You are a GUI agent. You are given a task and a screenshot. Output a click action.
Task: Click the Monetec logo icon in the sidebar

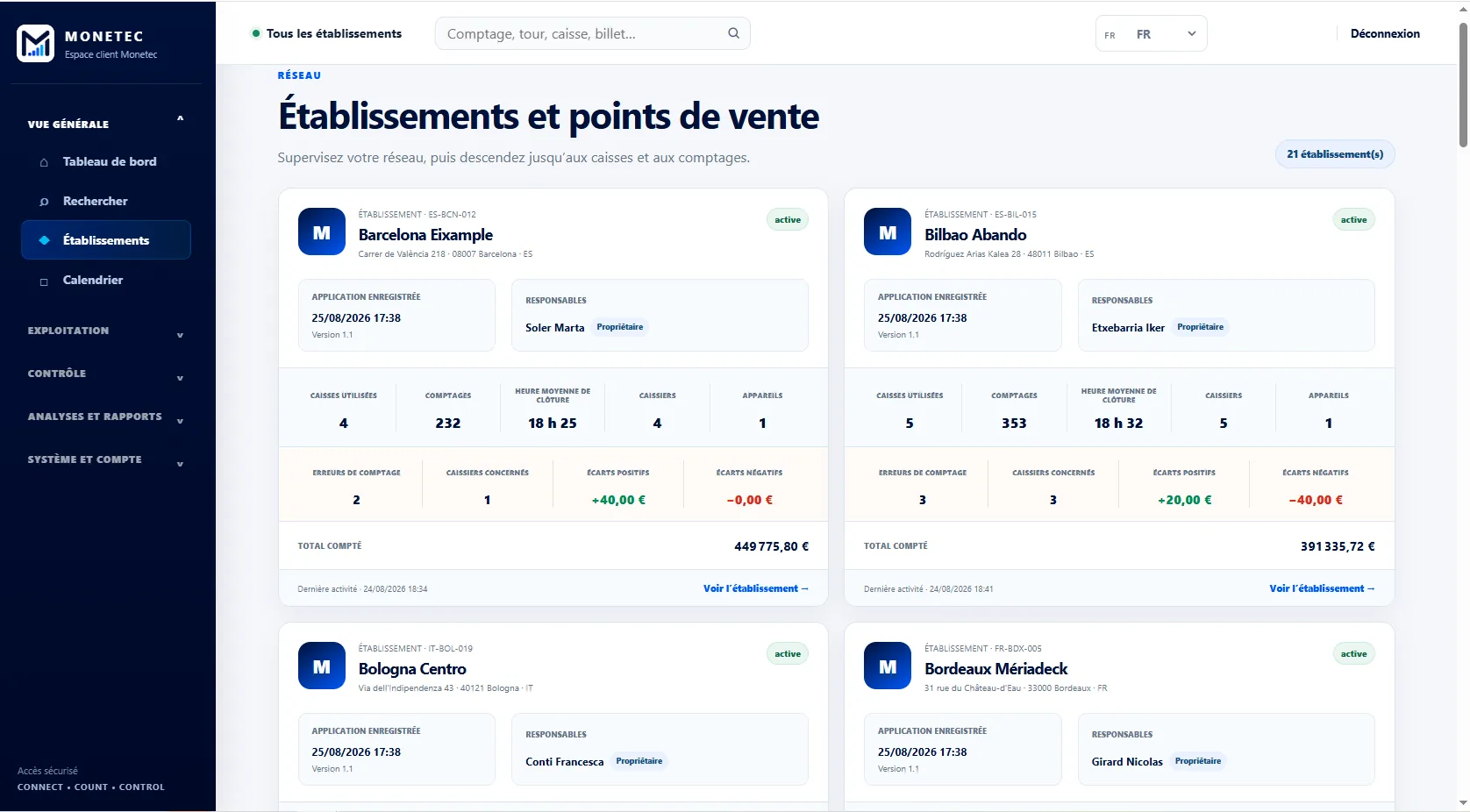coord(36,43)
